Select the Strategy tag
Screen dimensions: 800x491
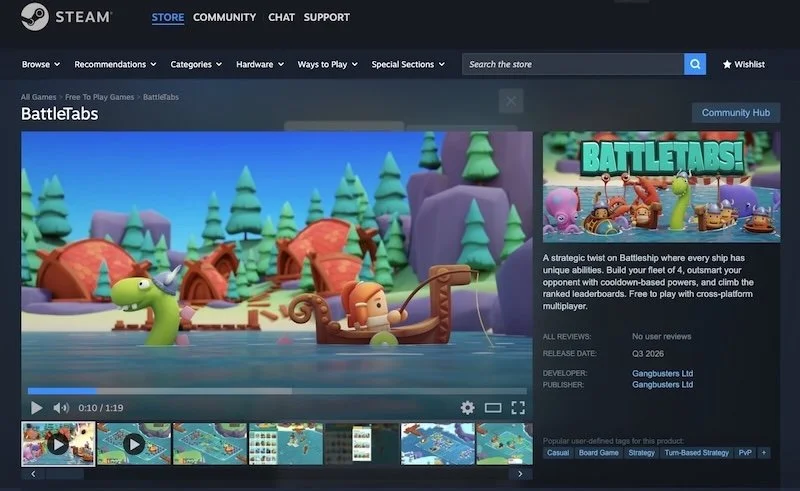641,453
